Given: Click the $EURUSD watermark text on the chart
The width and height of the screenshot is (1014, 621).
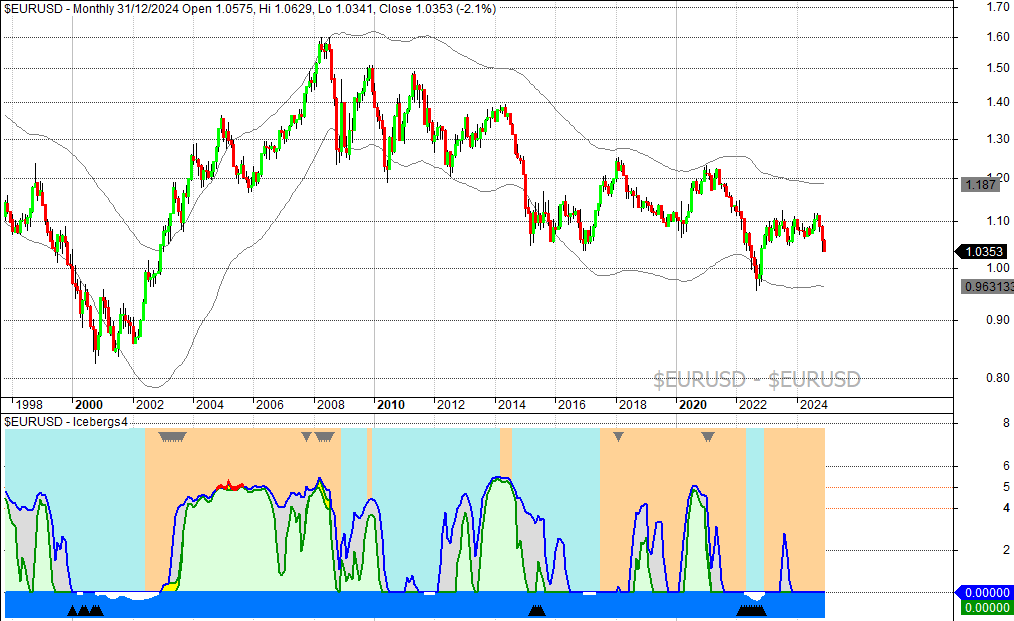Looking at the screenshot, I should 755,378.
